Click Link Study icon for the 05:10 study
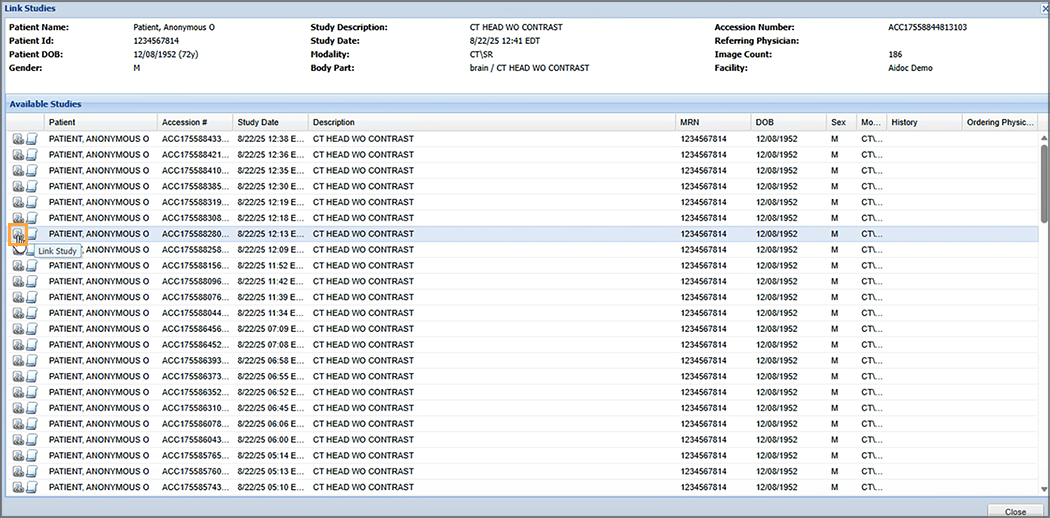The width and height of the screenshot is (1050, 518). 18,487
